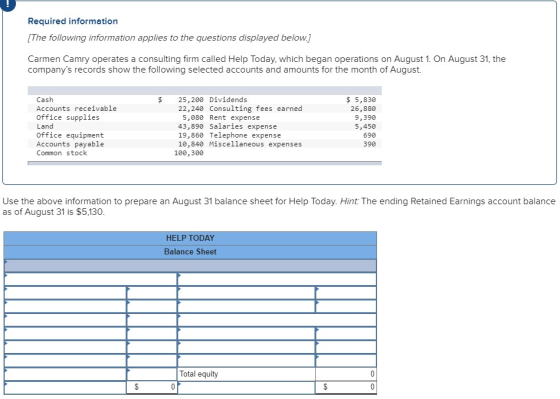
Task: Click the italic note about following information
Action: pos(169,38)
